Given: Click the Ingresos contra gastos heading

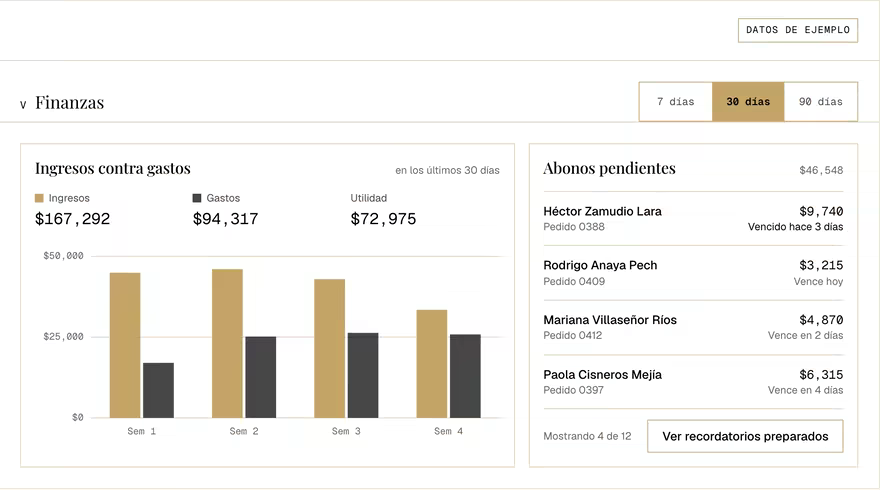Looking at the screenshot, I should click(113, 168).
